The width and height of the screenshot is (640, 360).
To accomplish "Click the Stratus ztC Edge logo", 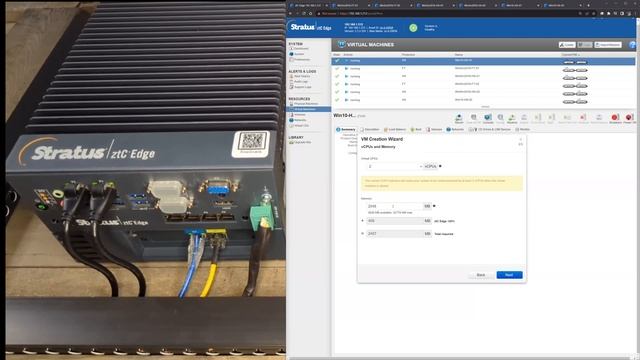I will tap(311, 27).
